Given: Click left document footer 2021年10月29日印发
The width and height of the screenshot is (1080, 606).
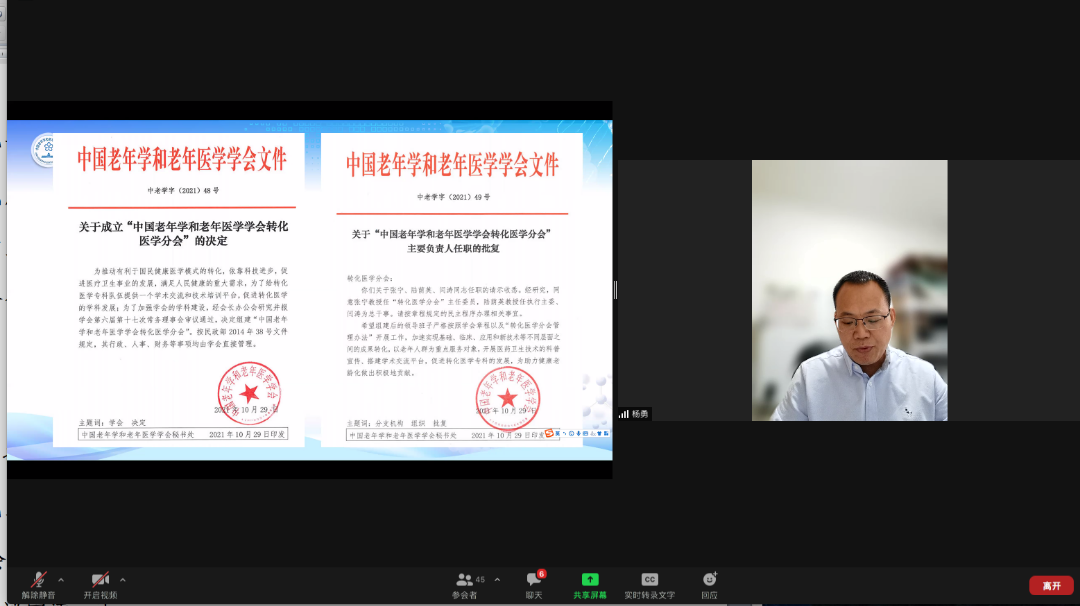Looking at the screenshot, I should pos(247,435).
